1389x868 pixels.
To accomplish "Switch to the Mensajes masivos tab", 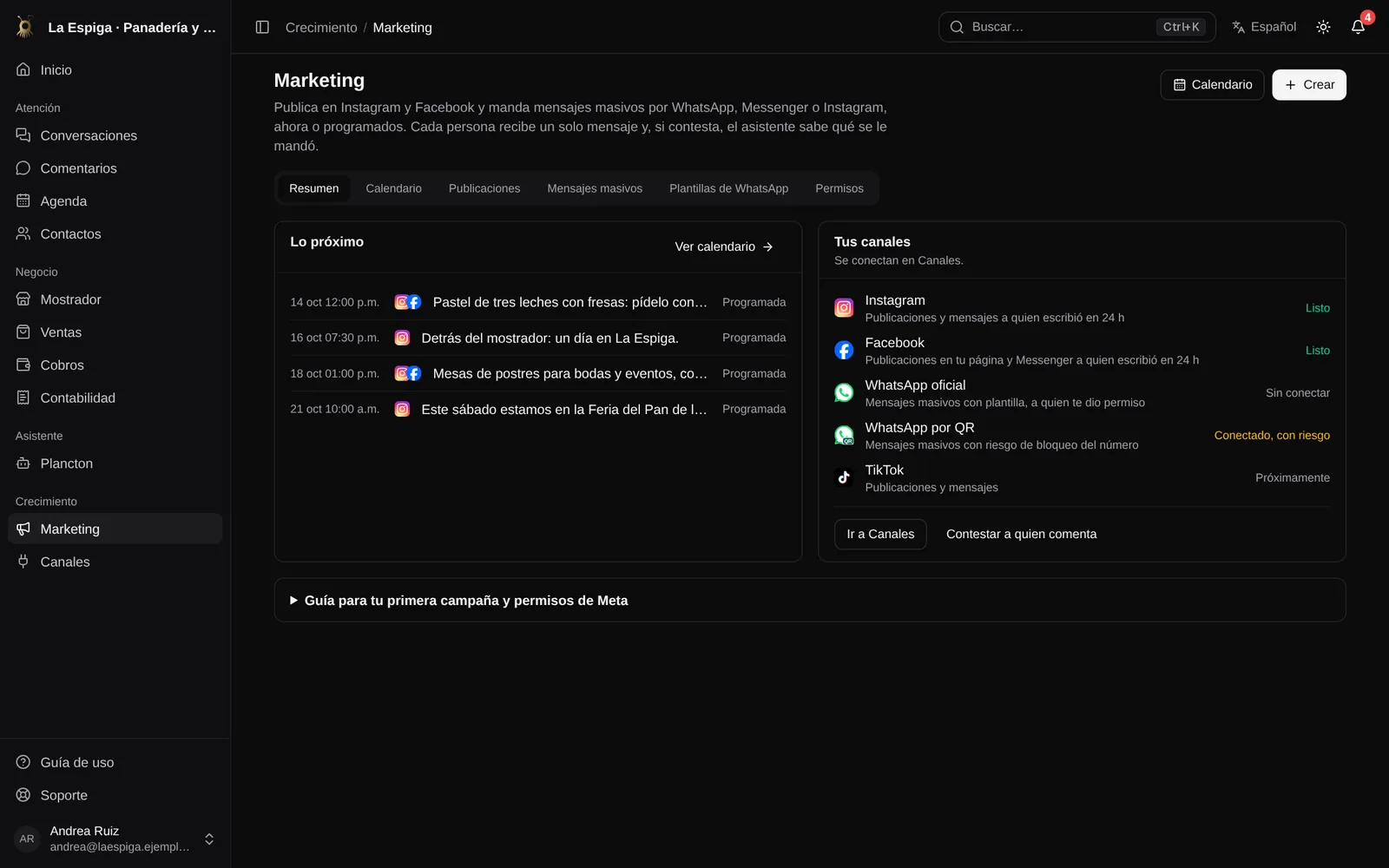I will click(595, 188).
